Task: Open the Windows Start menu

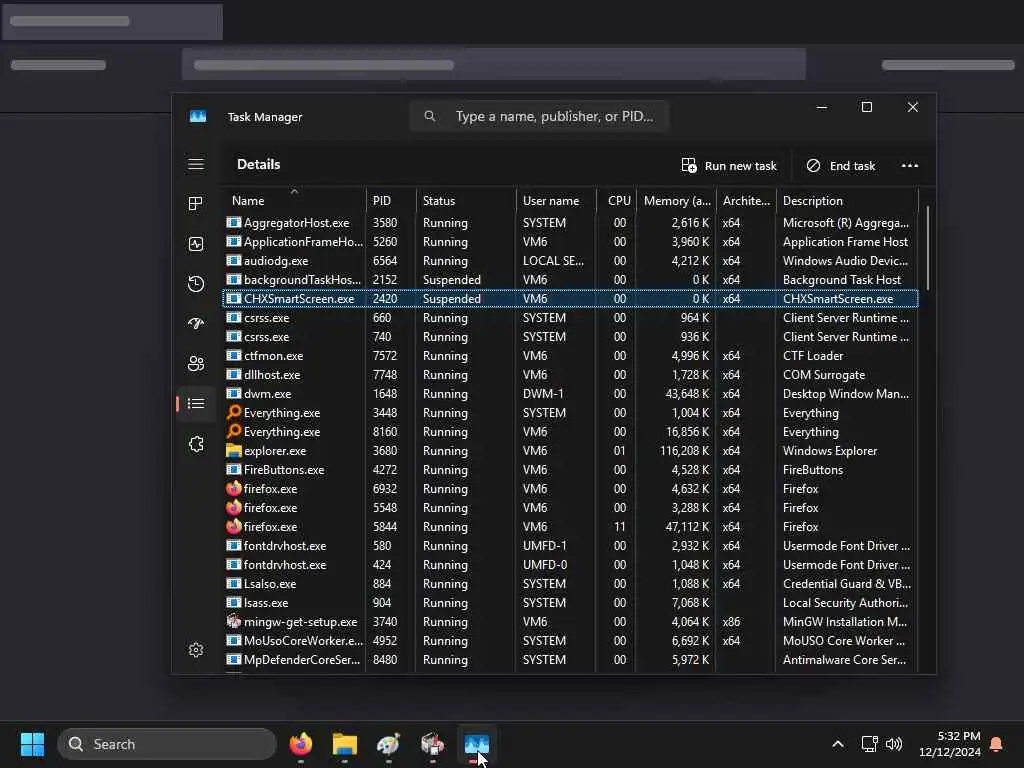Action: [x=33, y=744]
